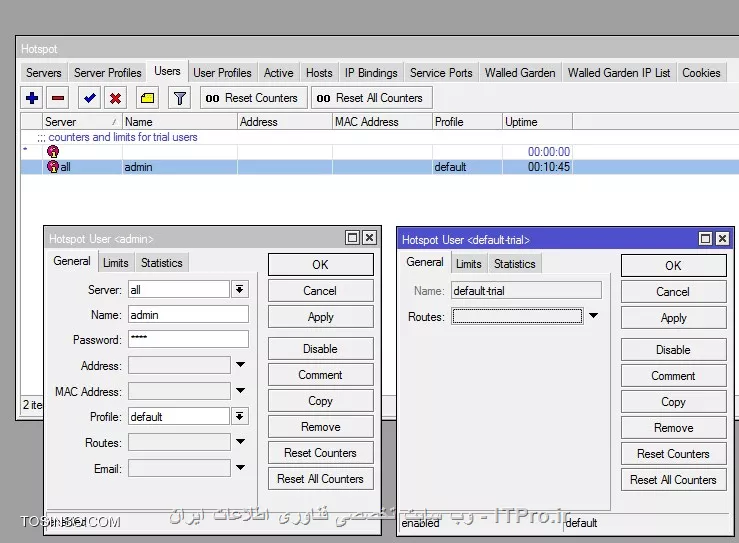Open the Hosts tab
This screenshot has height=543, width=739.
pos(319,73)
